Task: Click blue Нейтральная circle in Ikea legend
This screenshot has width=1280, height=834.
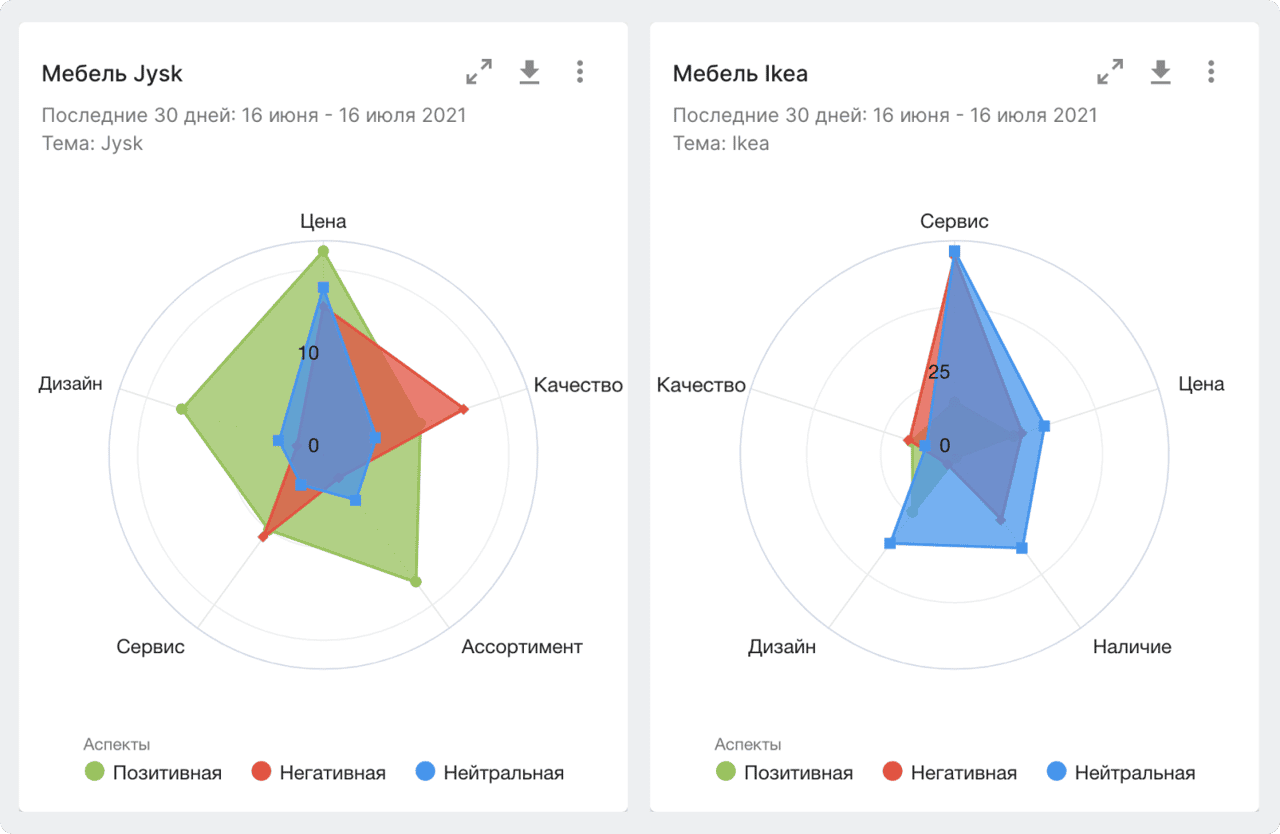Action: tap(1056, 772)
